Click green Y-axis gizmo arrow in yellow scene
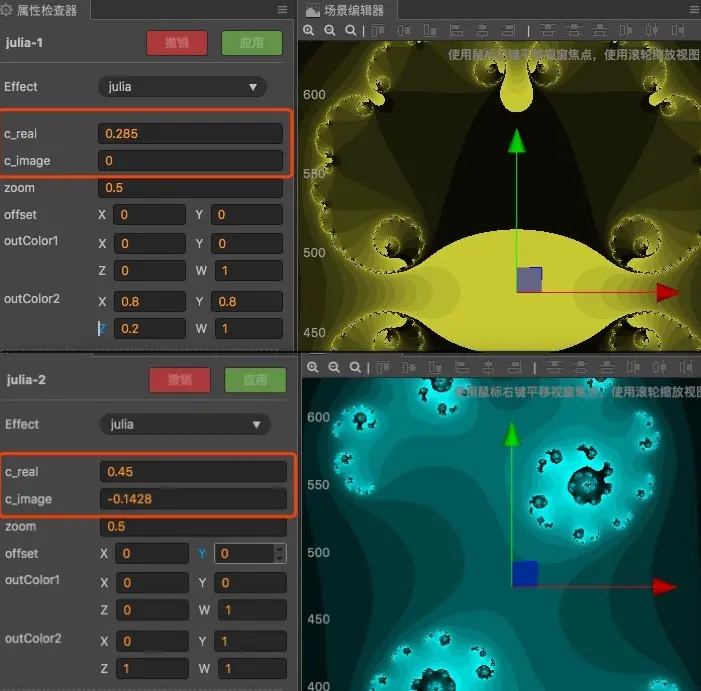The height and width of the screenshot is (691, 701). pos(517,141)
